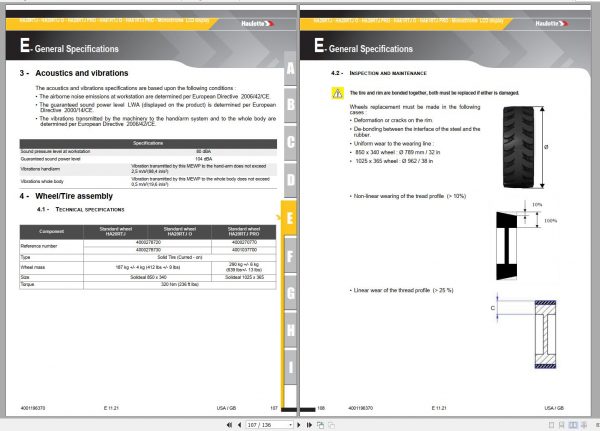Click the "Inspection and maintenance" subheading

tap(388, 73)
